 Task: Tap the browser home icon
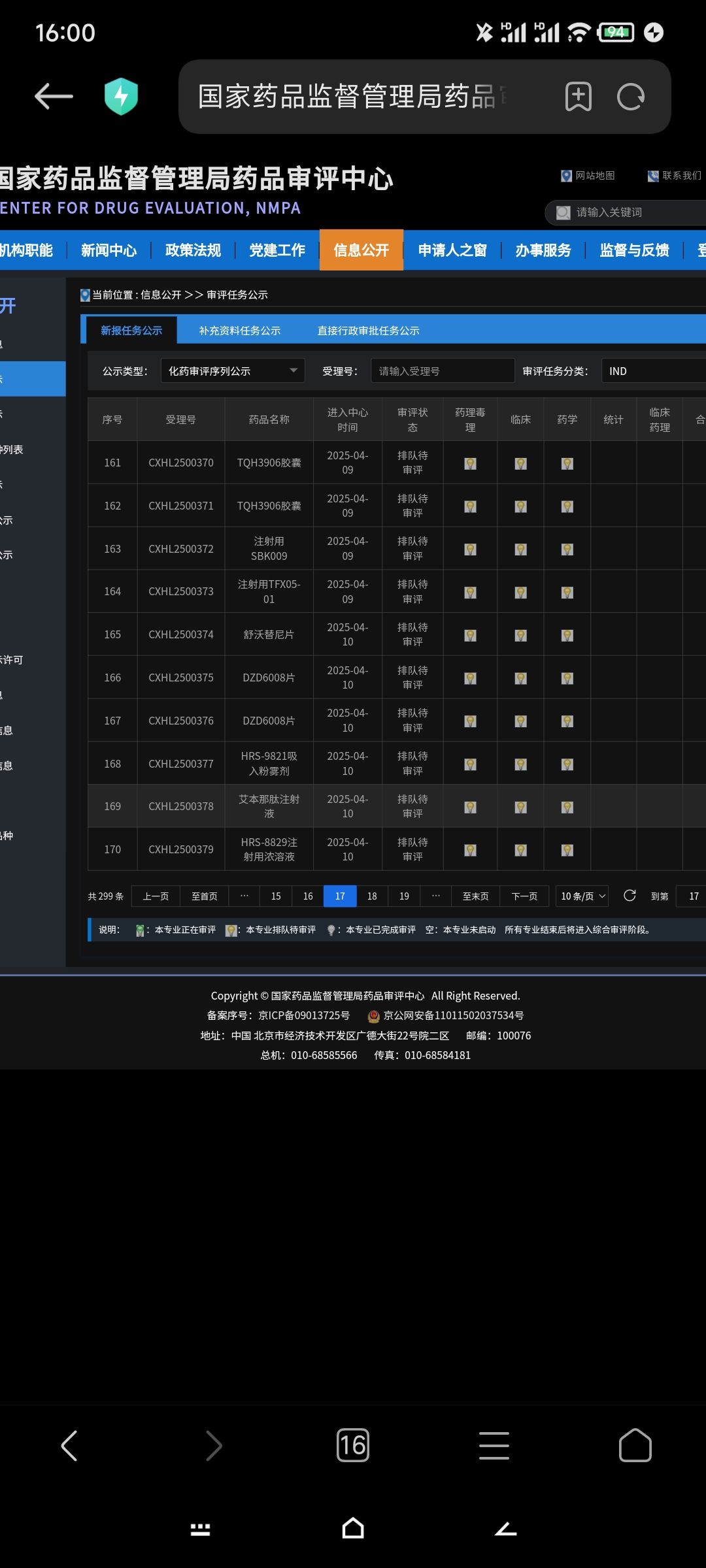click(635, 1446)
